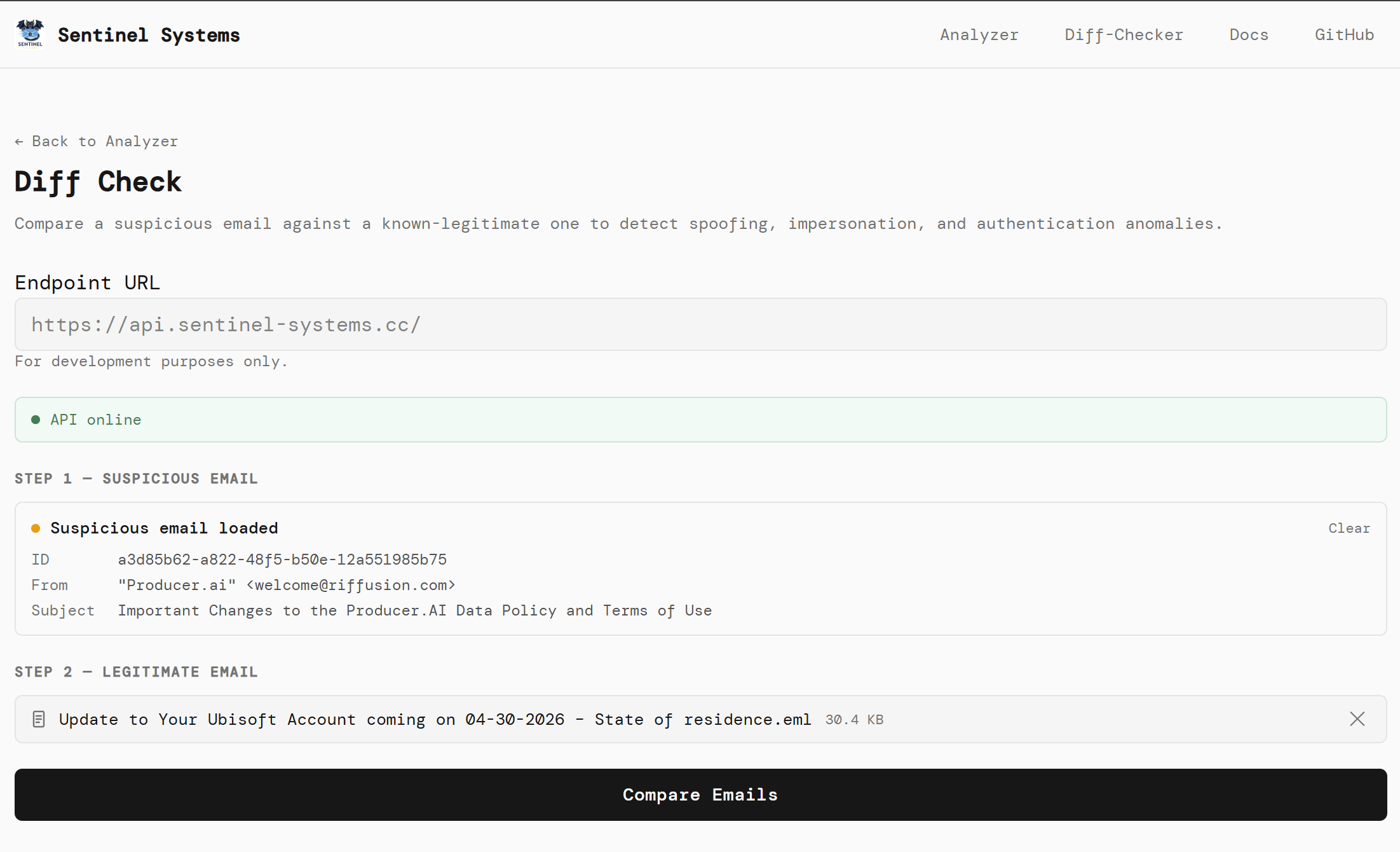Click the Sentinel logo icon
The image size is (1400, 852).
pos(30,34)
